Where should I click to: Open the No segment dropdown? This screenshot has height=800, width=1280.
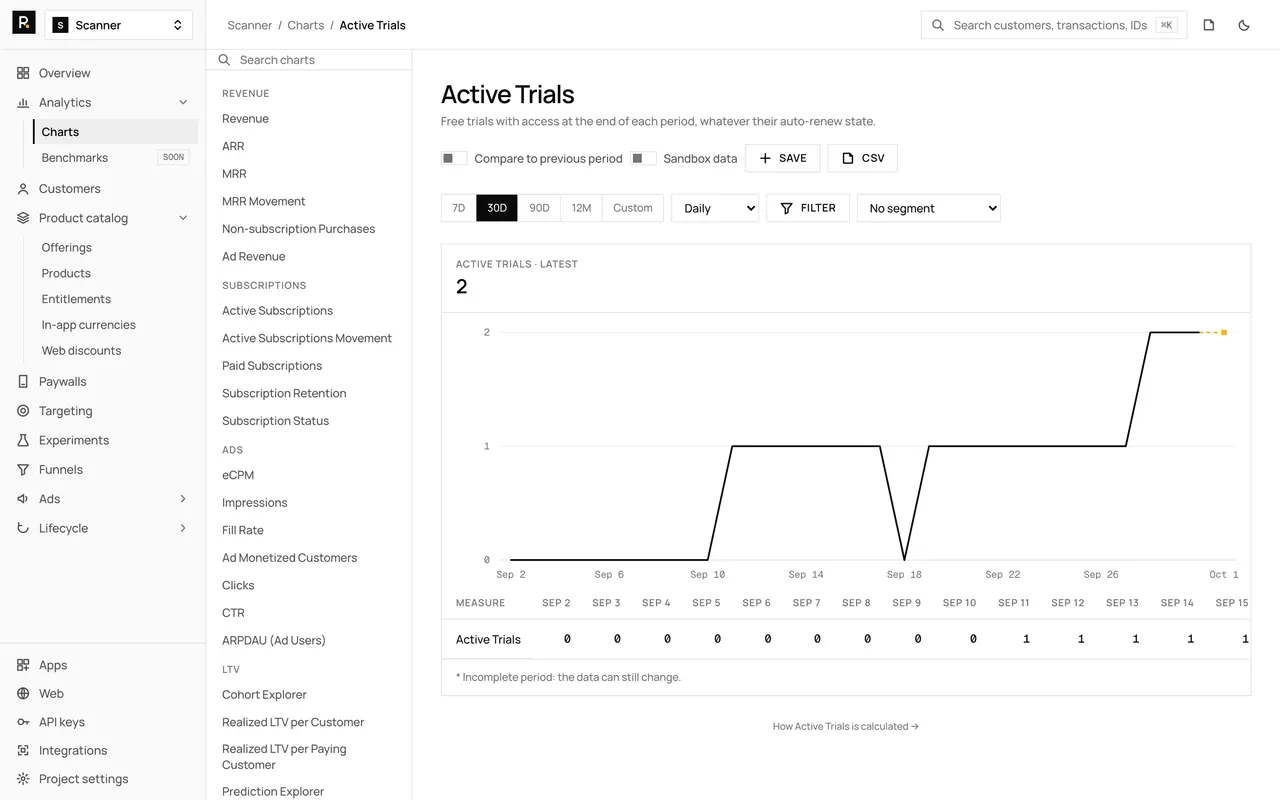[929, 208]
